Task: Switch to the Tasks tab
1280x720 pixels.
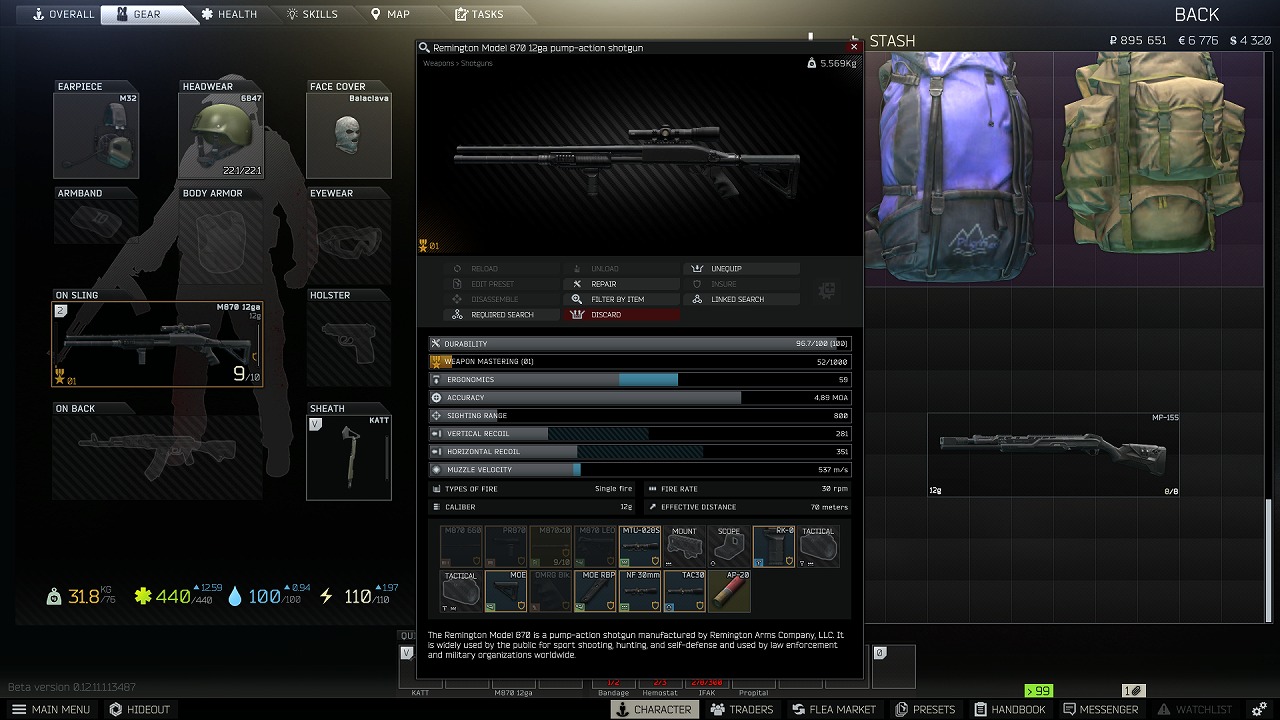Action: (x=479, y=14)
